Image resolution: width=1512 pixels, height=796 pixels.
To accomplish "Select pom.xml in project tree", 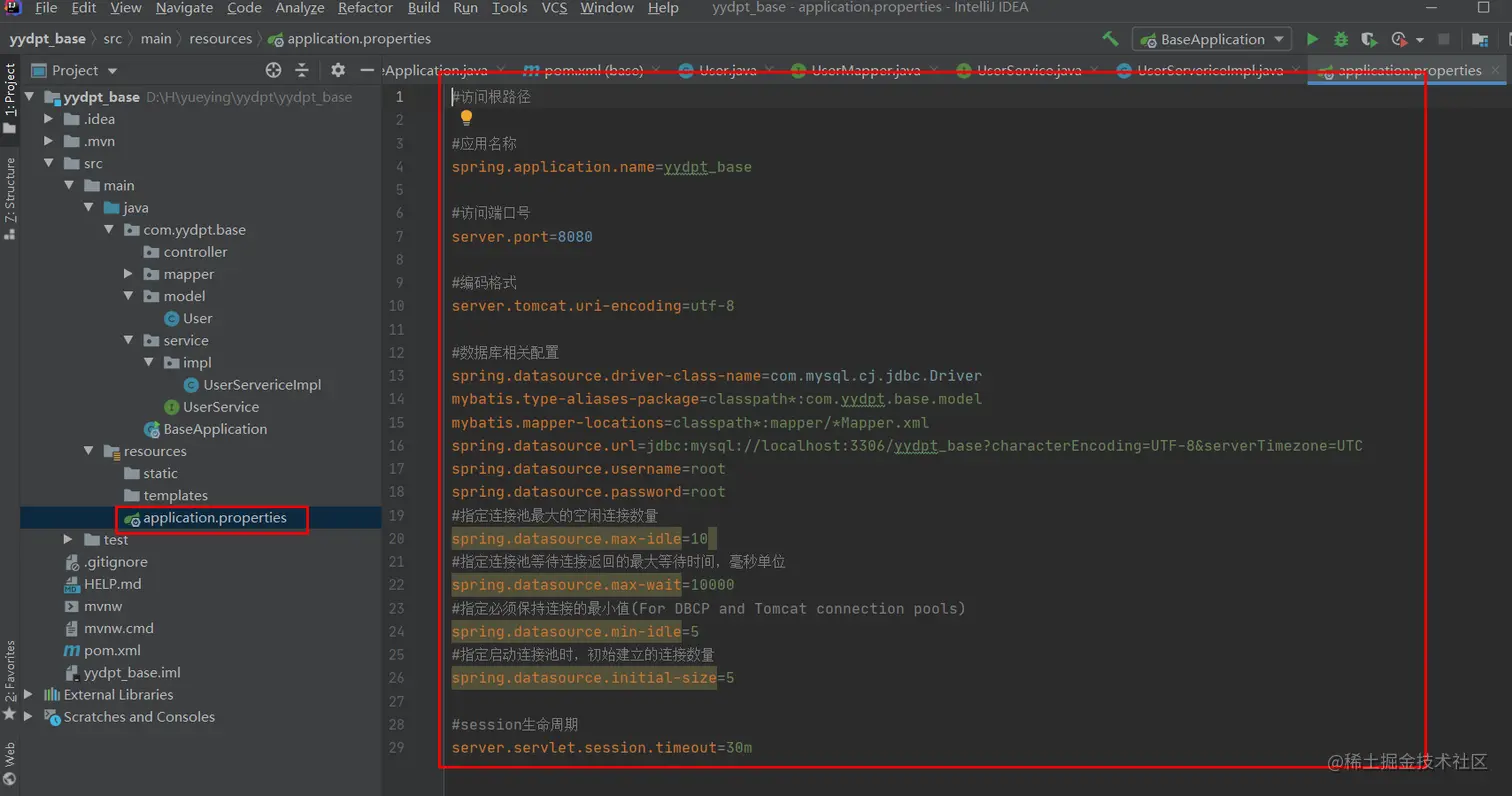I will coord(112,650).
